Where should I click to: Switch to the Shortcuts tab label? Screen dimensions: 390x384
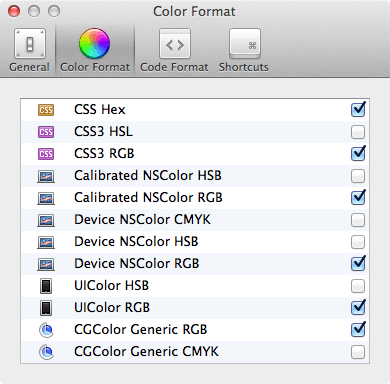244,67
